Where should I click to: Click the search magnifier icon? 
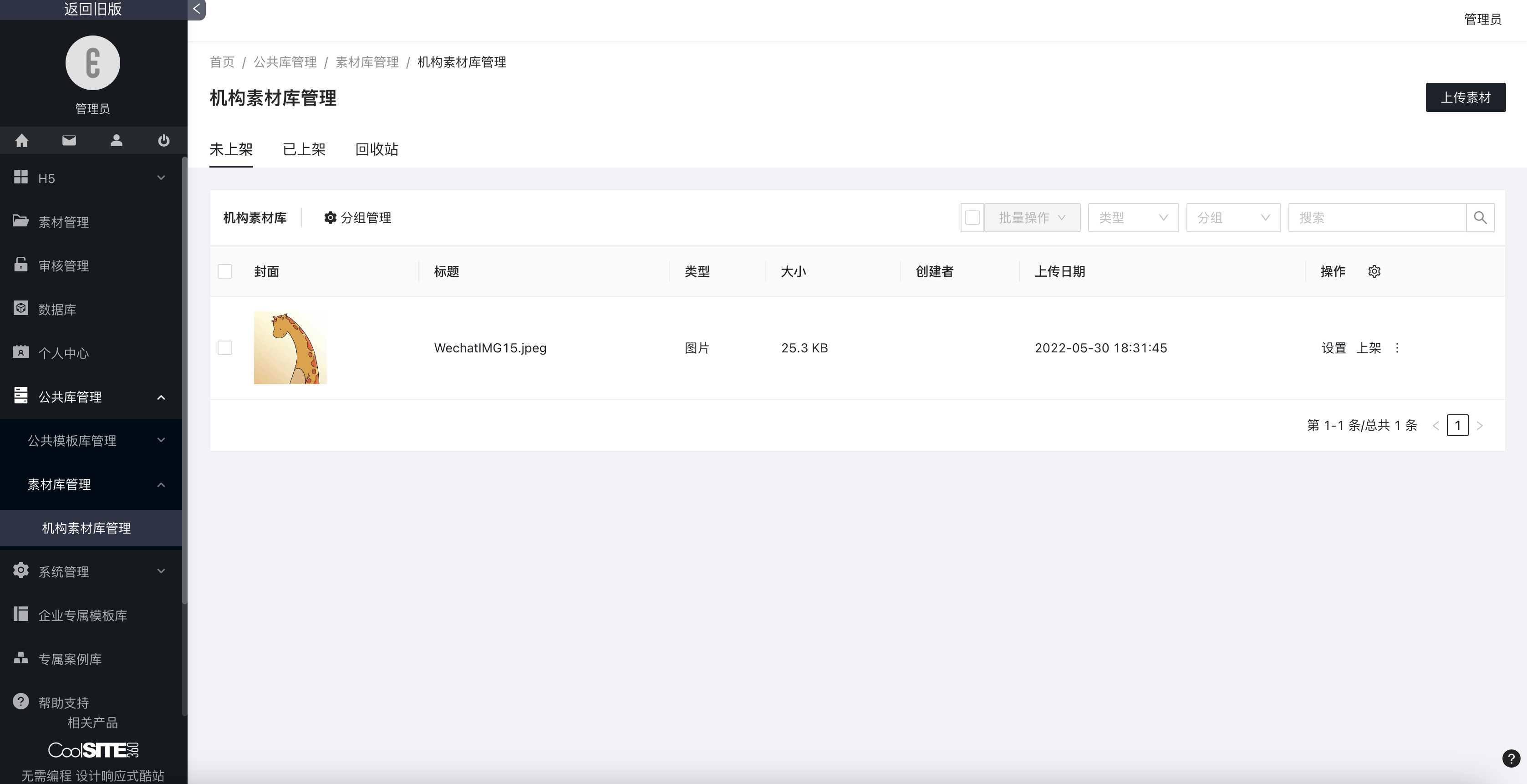click(x=1480, y=218)
